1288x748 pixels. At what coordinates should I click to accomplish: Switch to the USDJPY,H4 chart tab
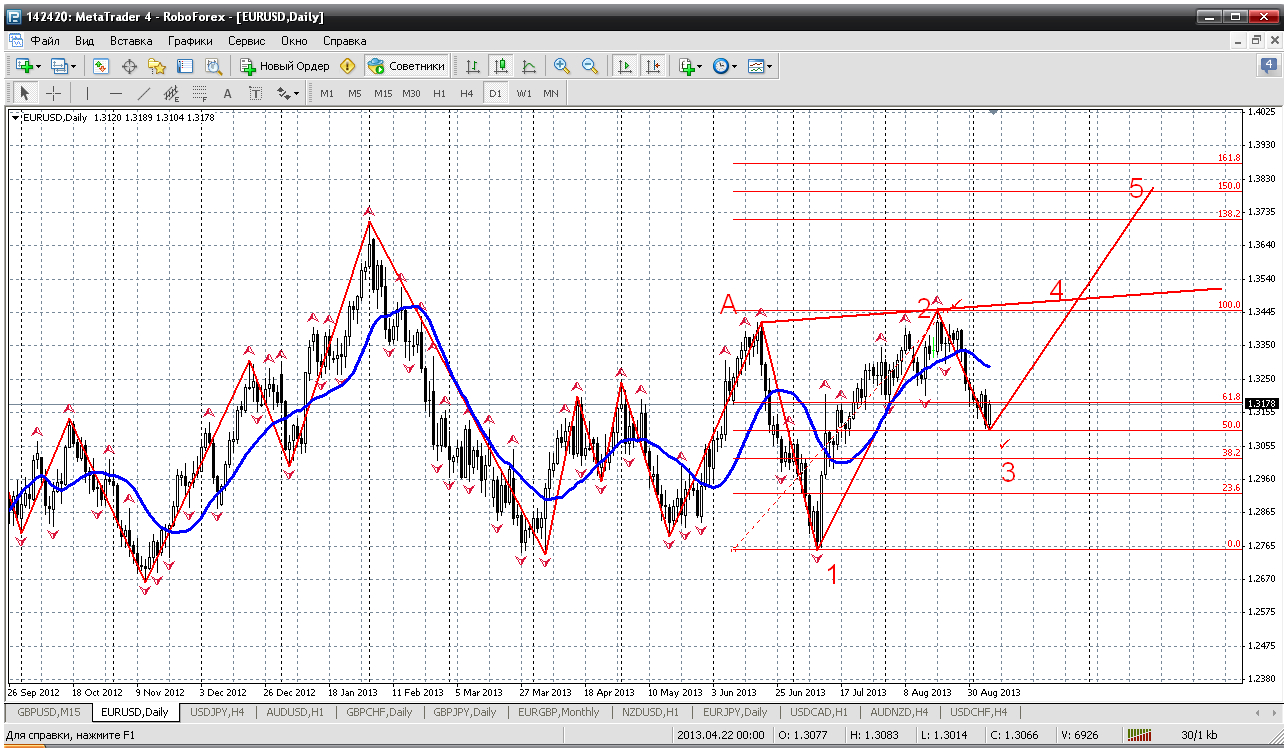click(x=216, y=712)
